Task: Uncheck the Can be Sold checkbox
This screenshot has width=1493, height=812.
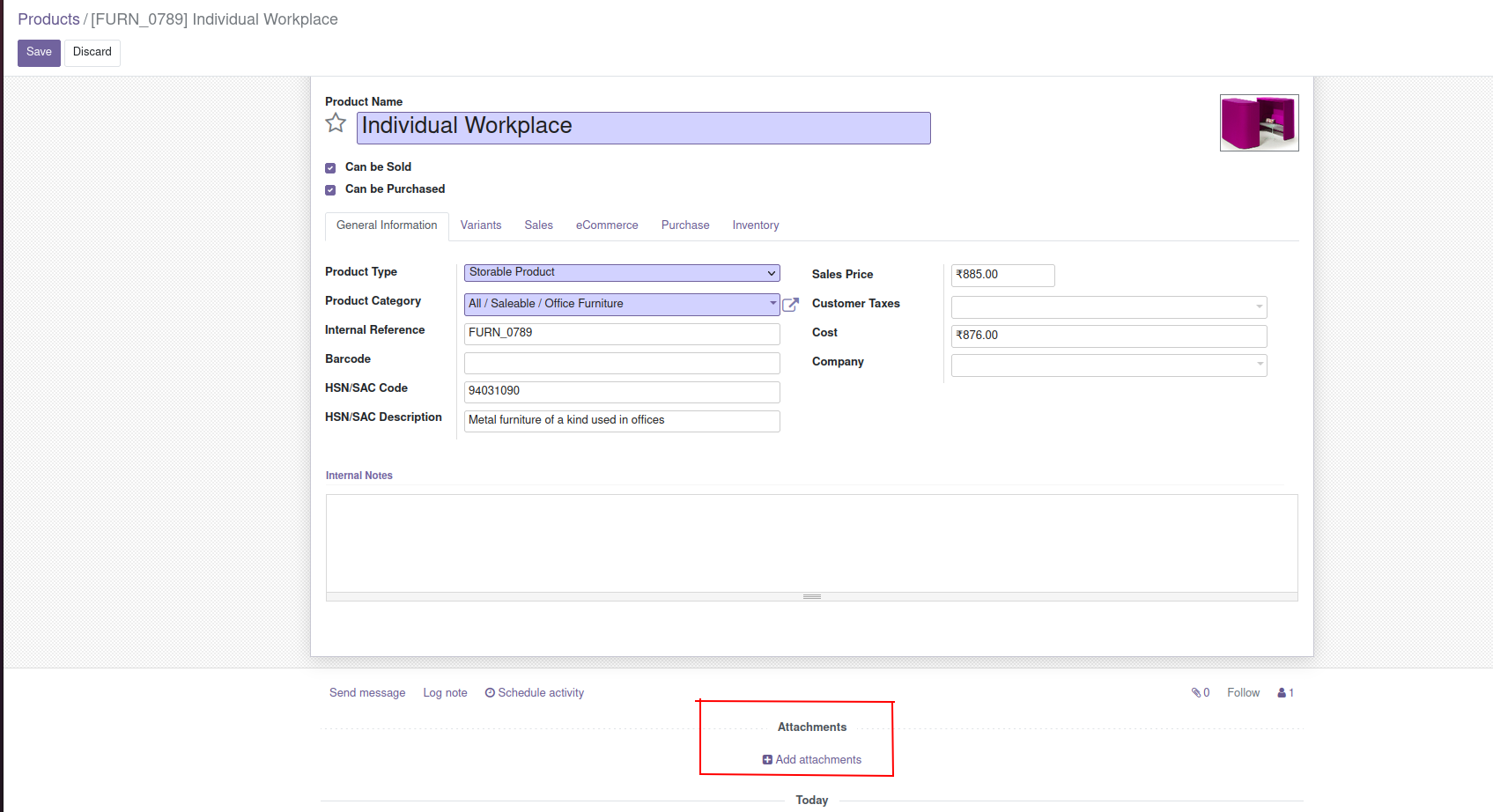Action: (x=330, y=168)
